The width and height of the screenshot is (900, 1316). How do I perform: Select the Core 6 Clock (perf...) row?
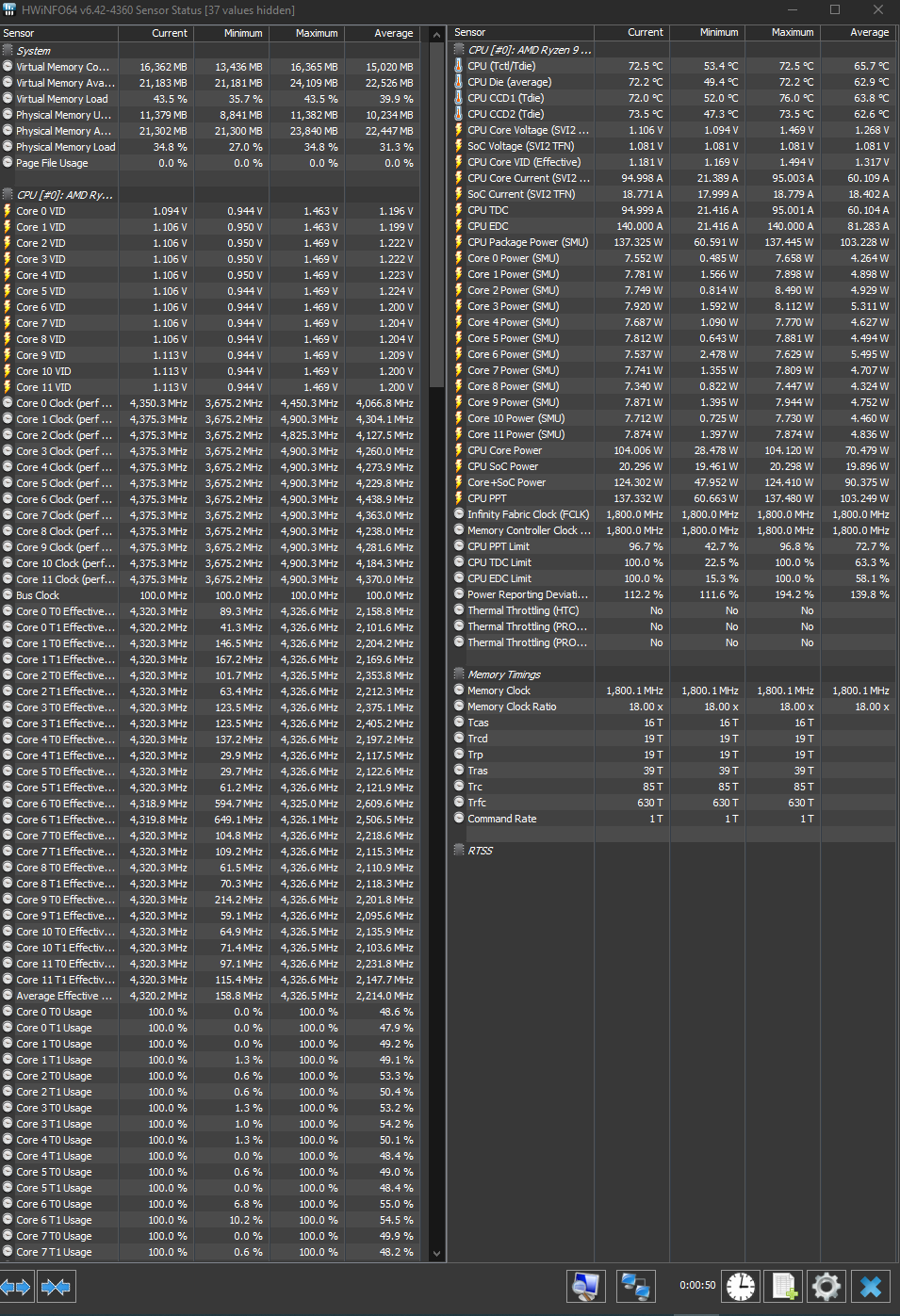(208, 499)
